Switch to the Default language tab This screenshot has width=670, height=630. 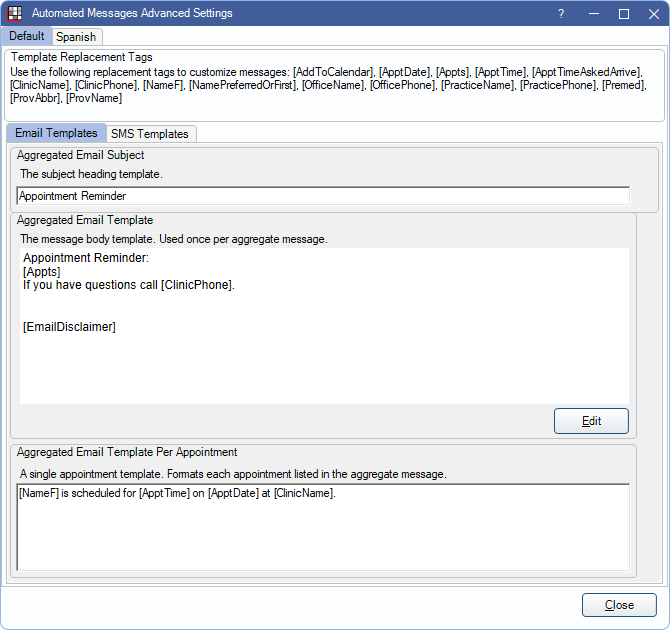27,36
